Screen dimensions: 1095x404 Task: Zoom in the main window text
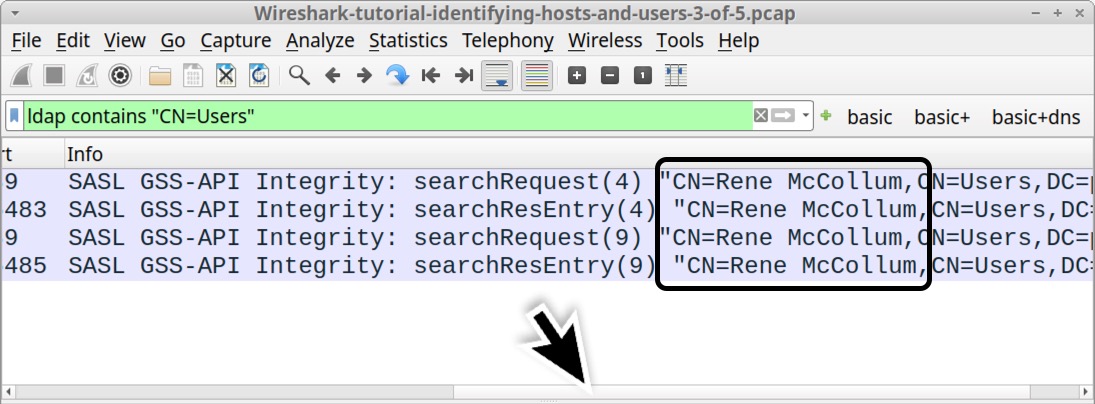click(x=577, y=75)
